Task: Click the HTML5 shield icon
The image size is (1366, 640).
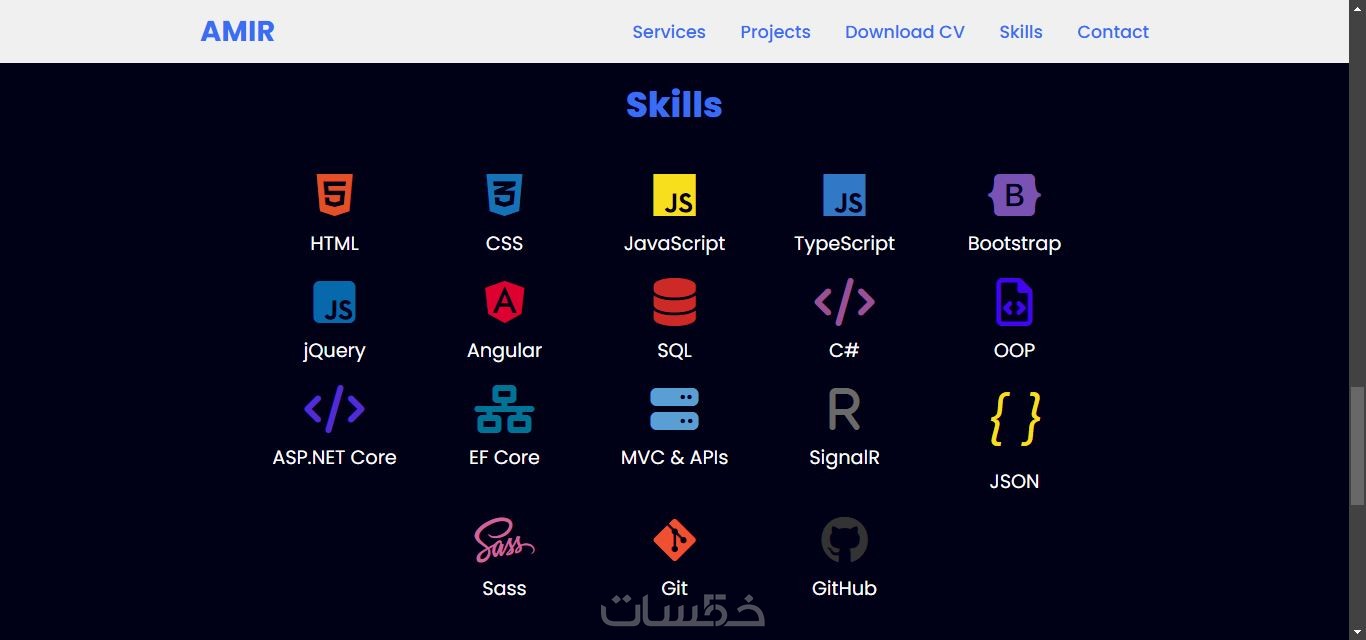Action: [x=334, y=195]
